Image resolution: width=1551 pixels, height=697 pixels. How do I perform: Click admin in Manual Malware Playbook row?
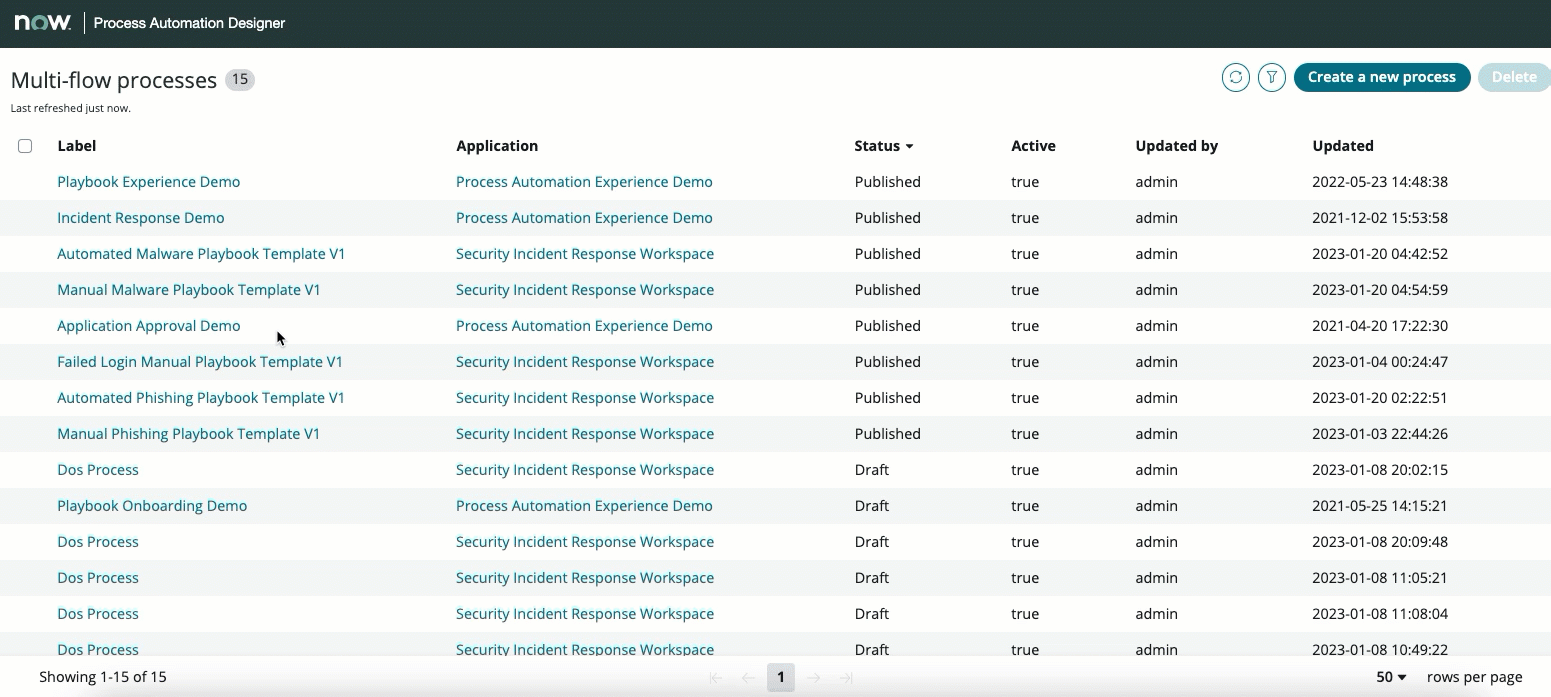1156,290
